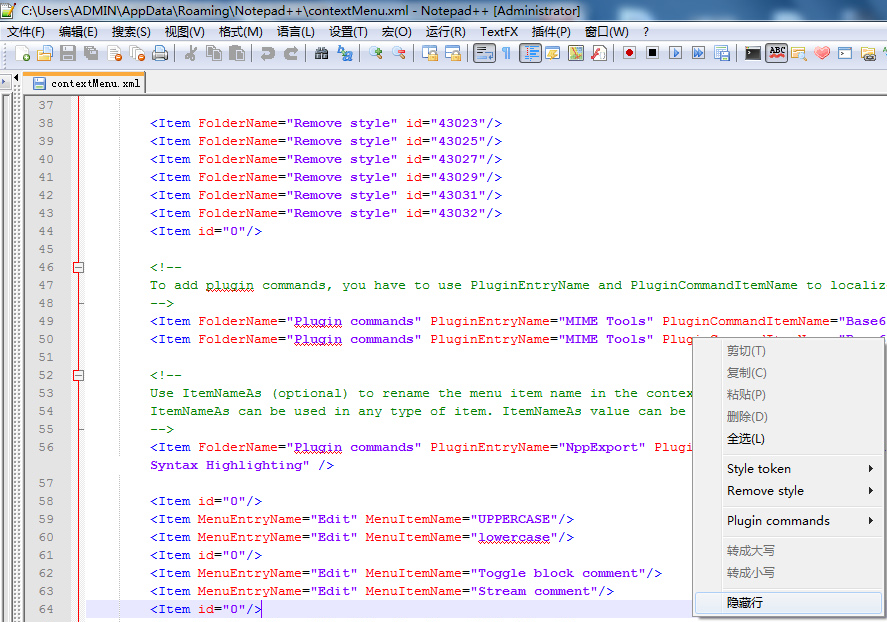Screen dimensions: 887x622
Task: Toggle the Word wrap toolbar button
Action: [484, 53]
